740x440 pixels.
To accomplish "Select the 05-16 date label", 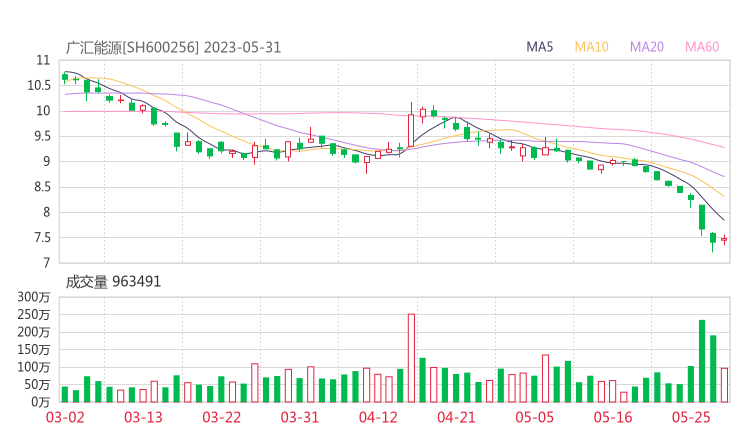I will (613, 417).
